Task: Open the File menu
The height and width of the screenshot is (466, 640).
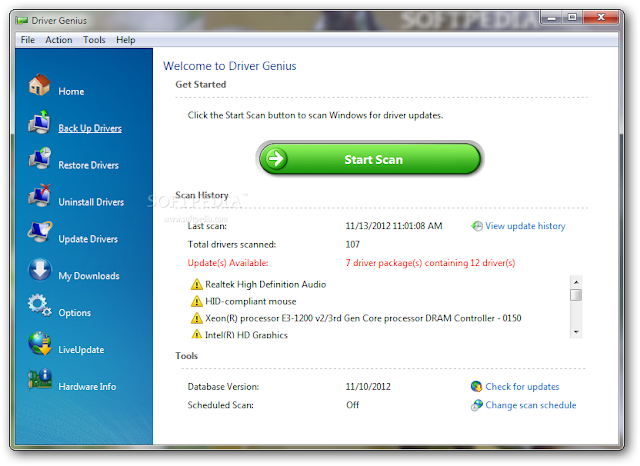Action: pos(27,40)
